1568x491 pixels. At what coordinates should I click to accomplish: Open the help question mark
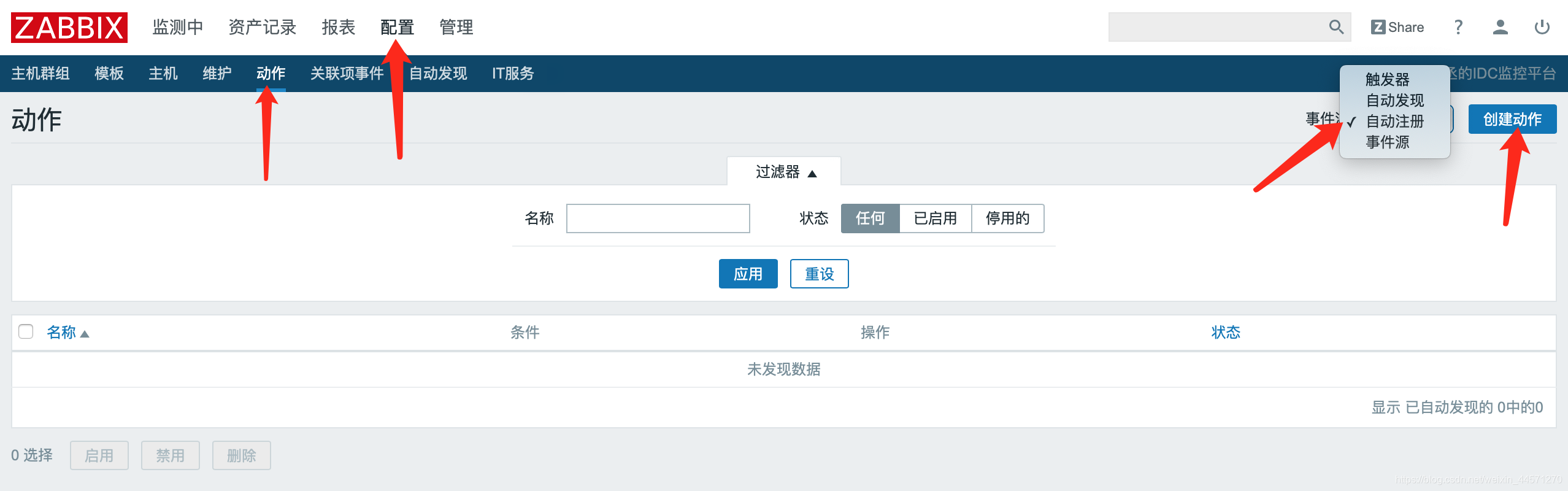coord(1458,27)
